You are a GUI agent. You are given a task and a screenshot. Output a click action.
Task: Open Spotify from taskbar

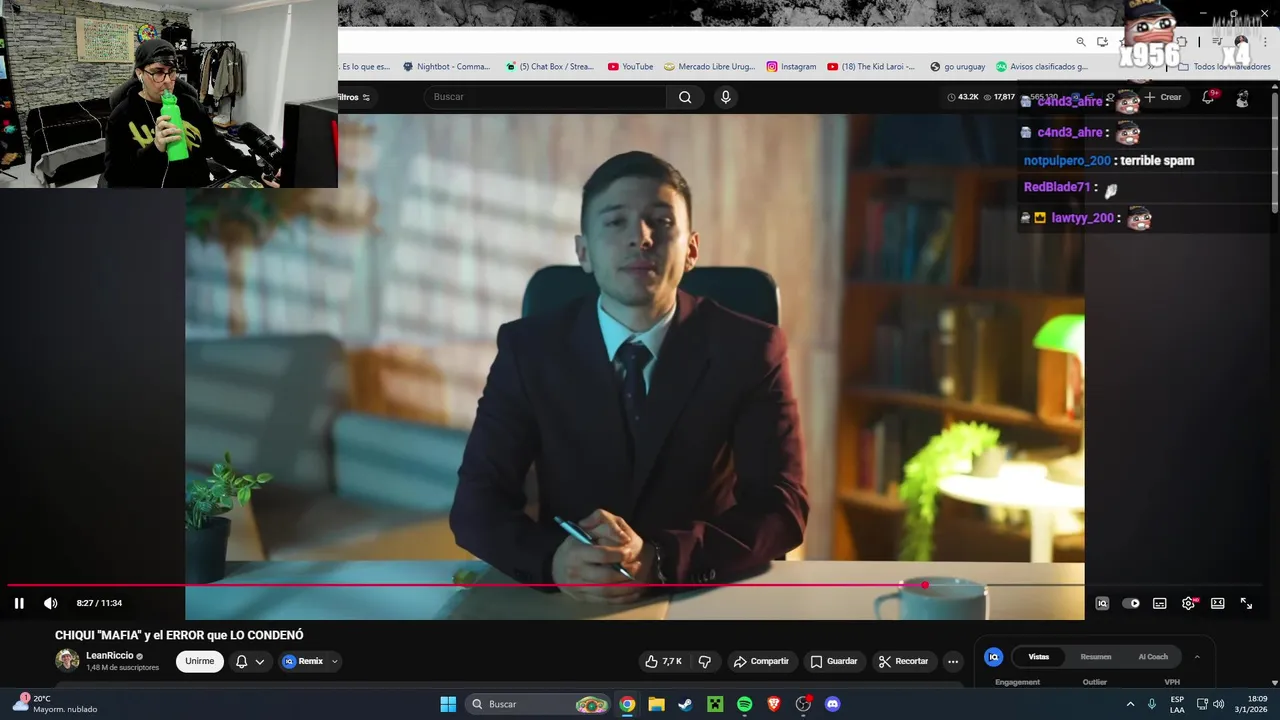click(744, 704)
